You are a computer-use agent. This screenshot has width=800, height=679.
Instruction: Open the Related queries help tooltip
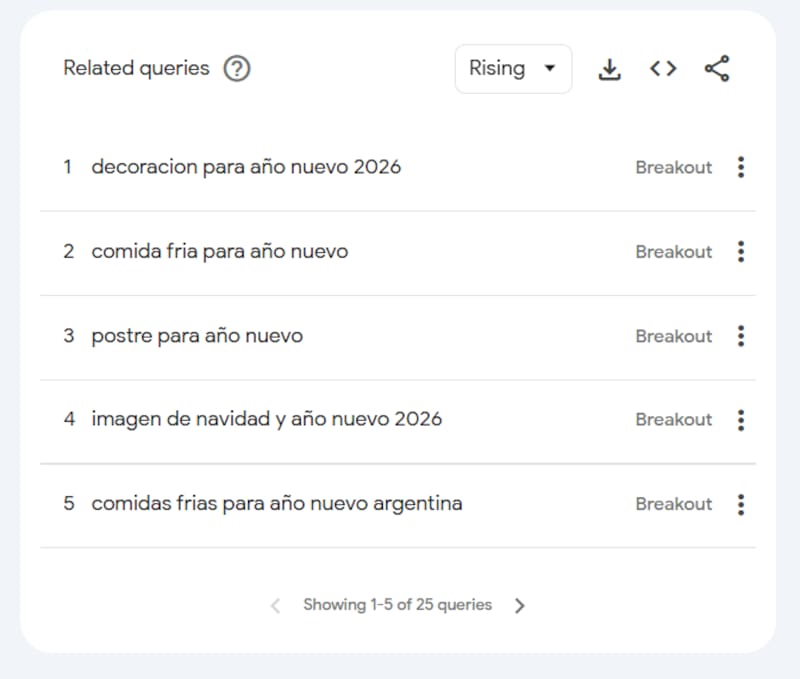click(x=237, y=69)
